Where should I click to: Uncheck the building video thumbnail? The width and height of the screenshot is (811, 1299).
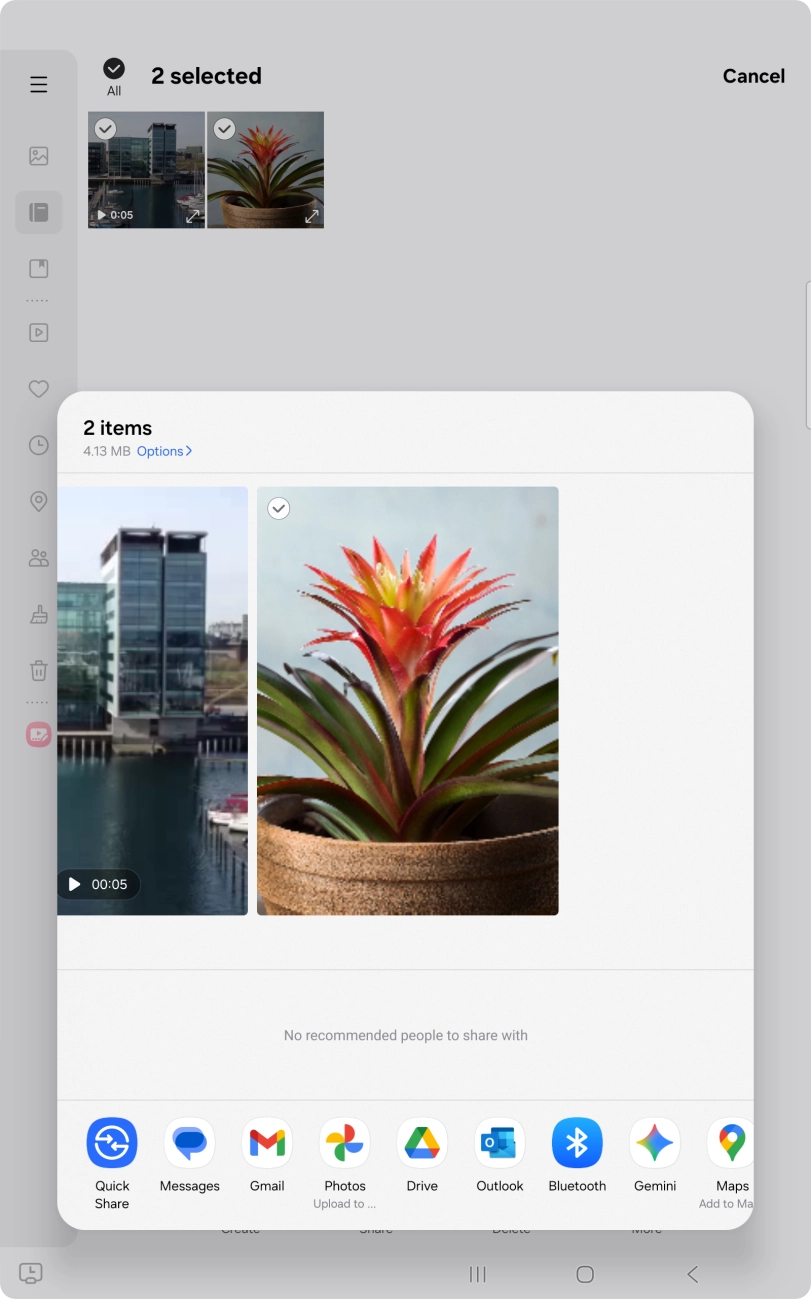point(105,129)
